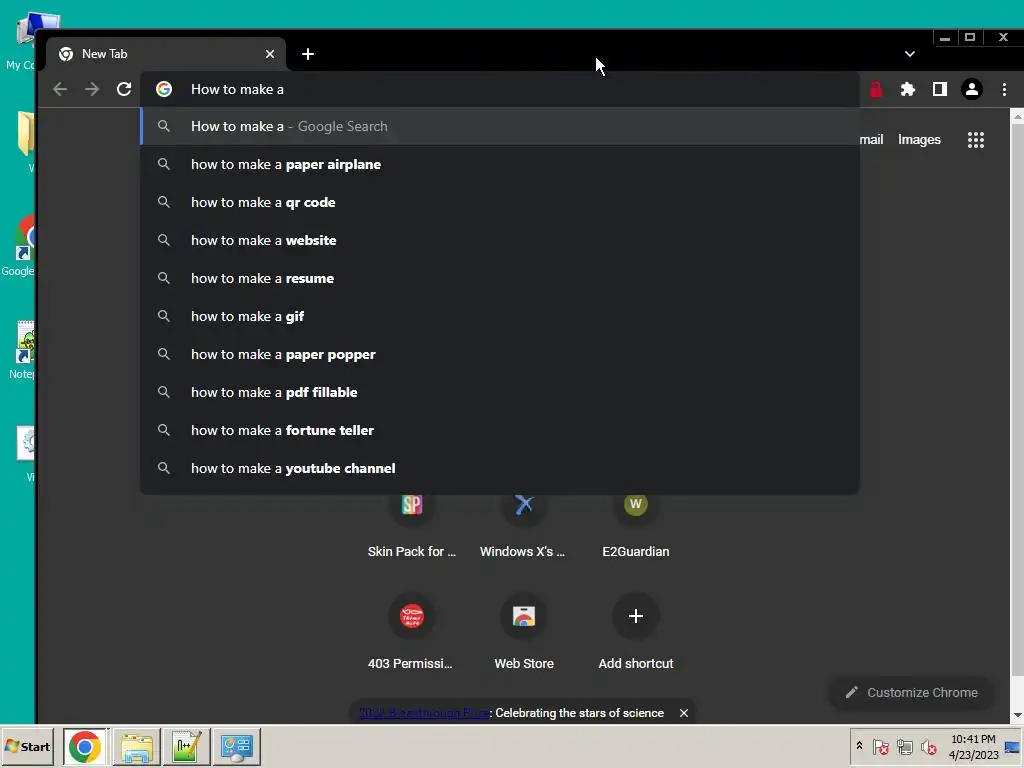Screen dimensions: 1024x768
Task: Click the taskbar clock showing 10:41 PM
Action: pos(973,746)
